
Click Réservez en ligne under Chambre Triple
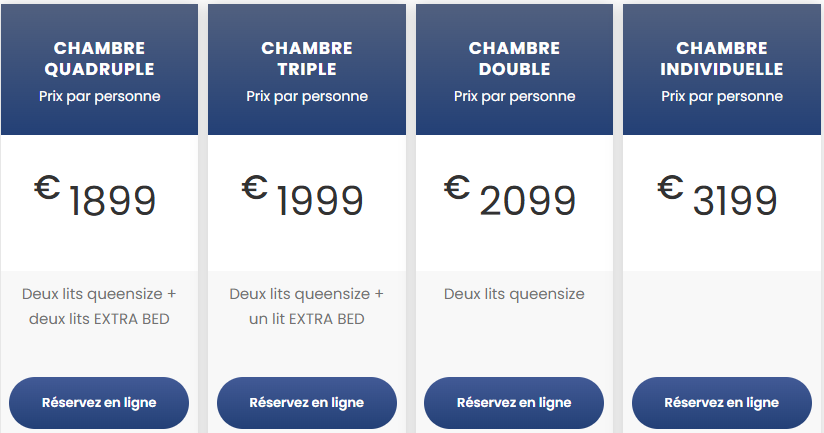click(x=306, y=403)
